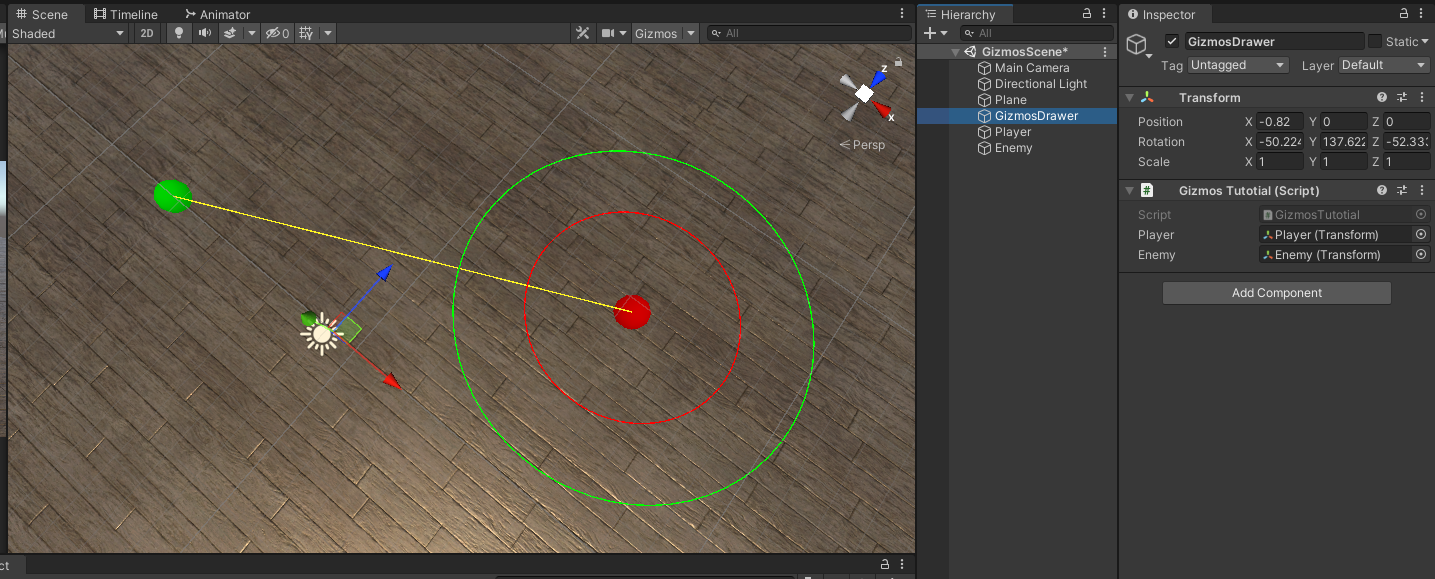The height and width of the screenshot is (579, 1435).
Task: Open the Animator tab
Action: pyautogui.click(x=217, y=13)
